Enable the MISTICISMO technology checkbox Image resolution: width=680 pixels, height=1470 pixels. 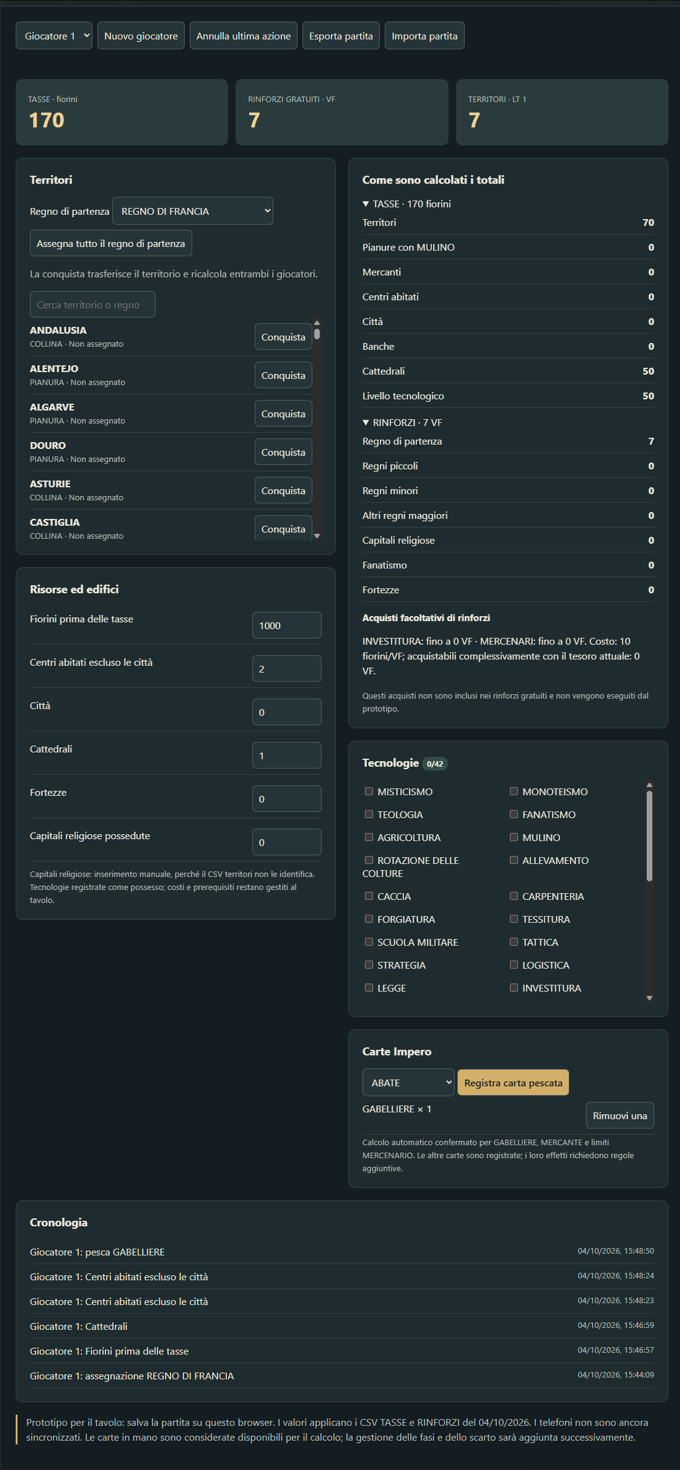369,791
